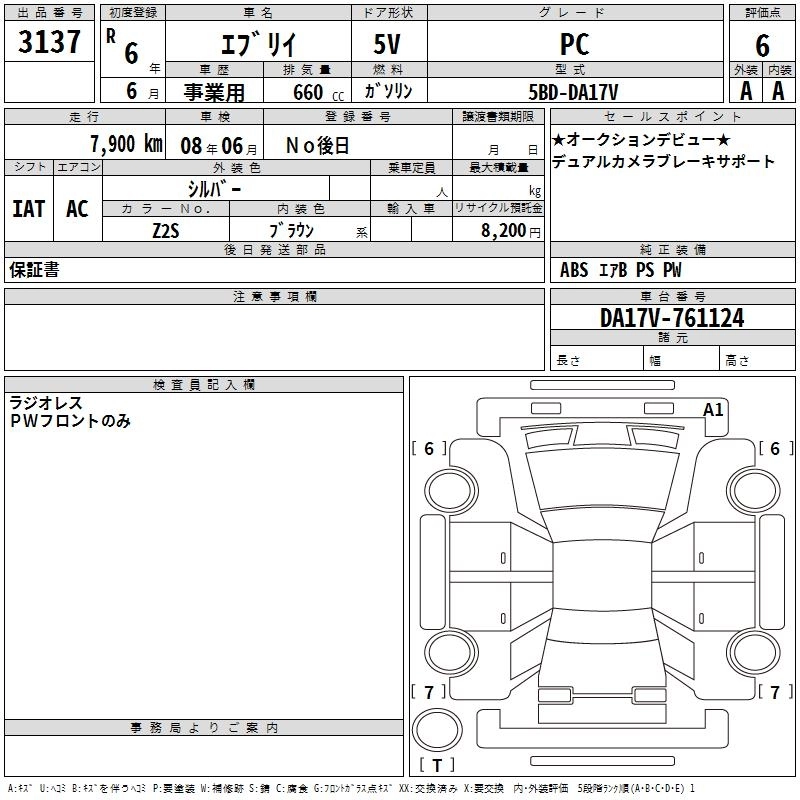Select the usage history 事業用
The width and height of the screenshot is (800, 800).
coord(214,92)
